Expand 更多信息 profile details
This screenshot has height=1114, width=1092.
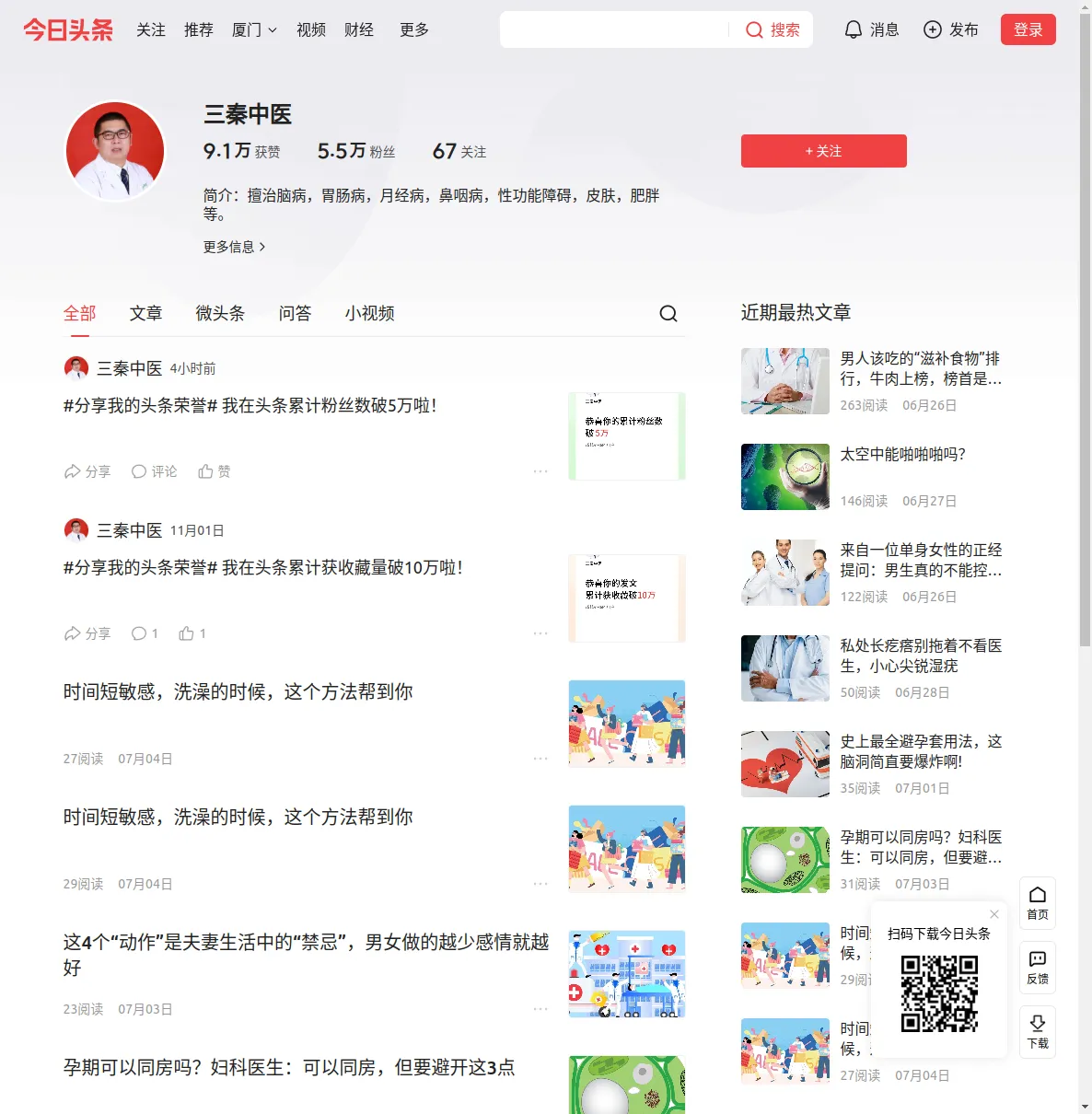pos(235,247)
